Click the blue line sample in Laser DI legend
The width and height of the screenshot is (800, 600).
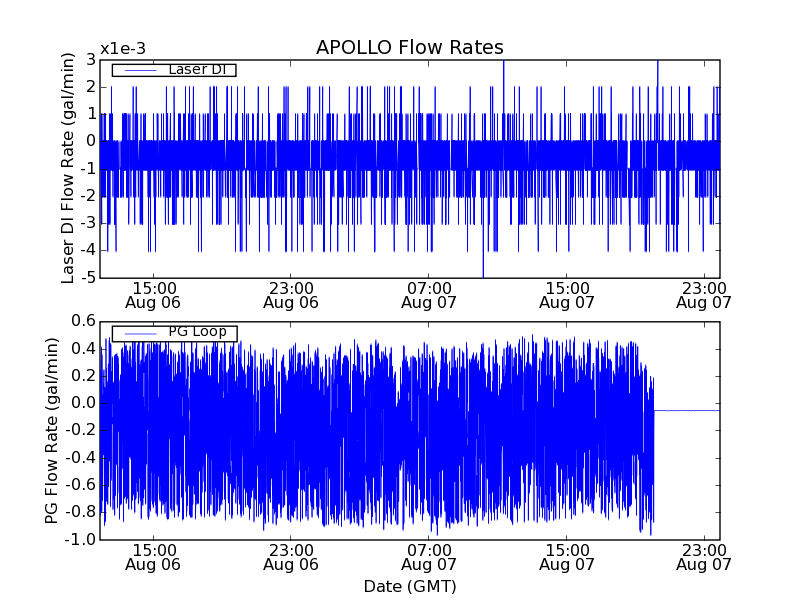pyautogui.click(x=140, y=70)
